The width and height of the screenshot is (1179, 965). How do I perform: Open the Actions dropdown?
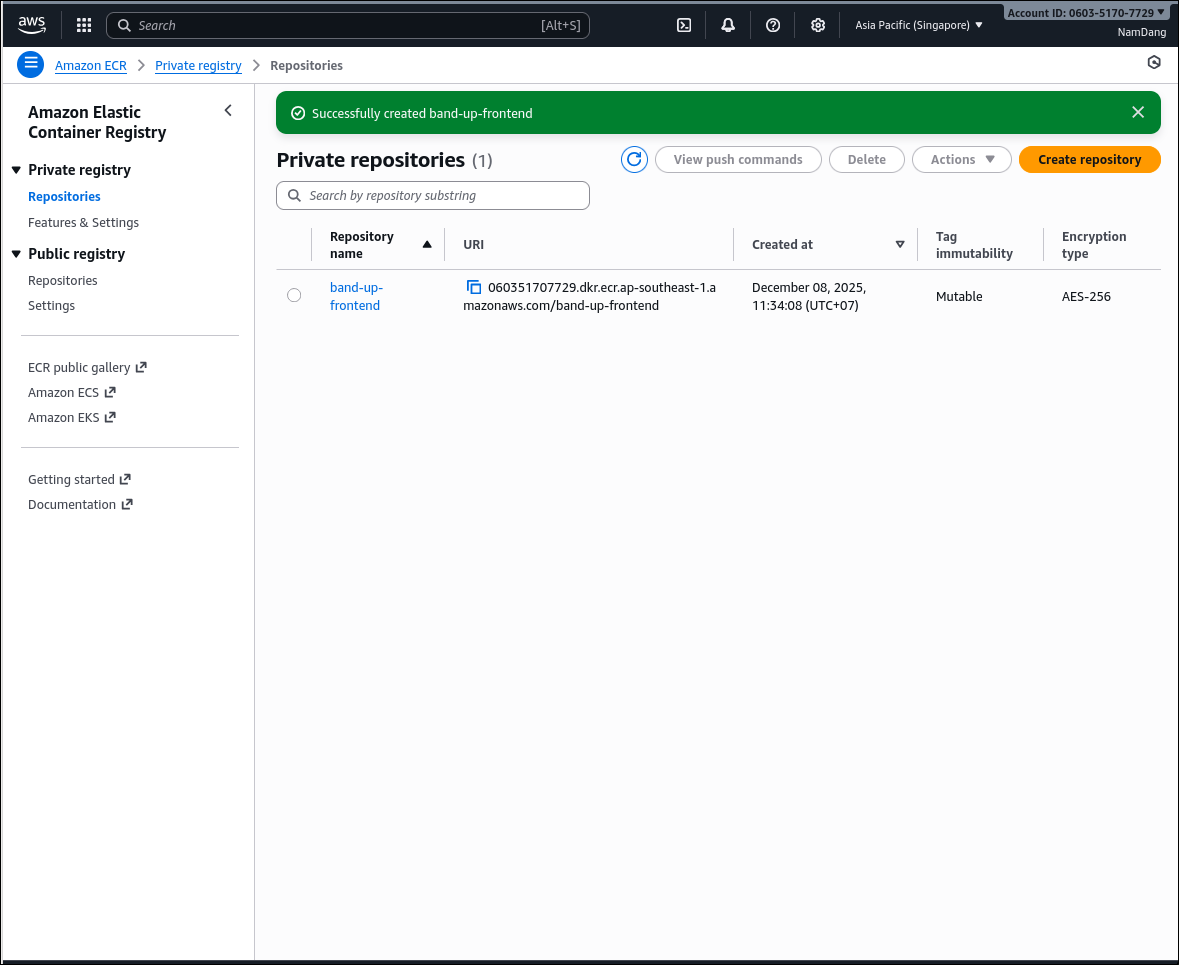(x=961, y=159)
